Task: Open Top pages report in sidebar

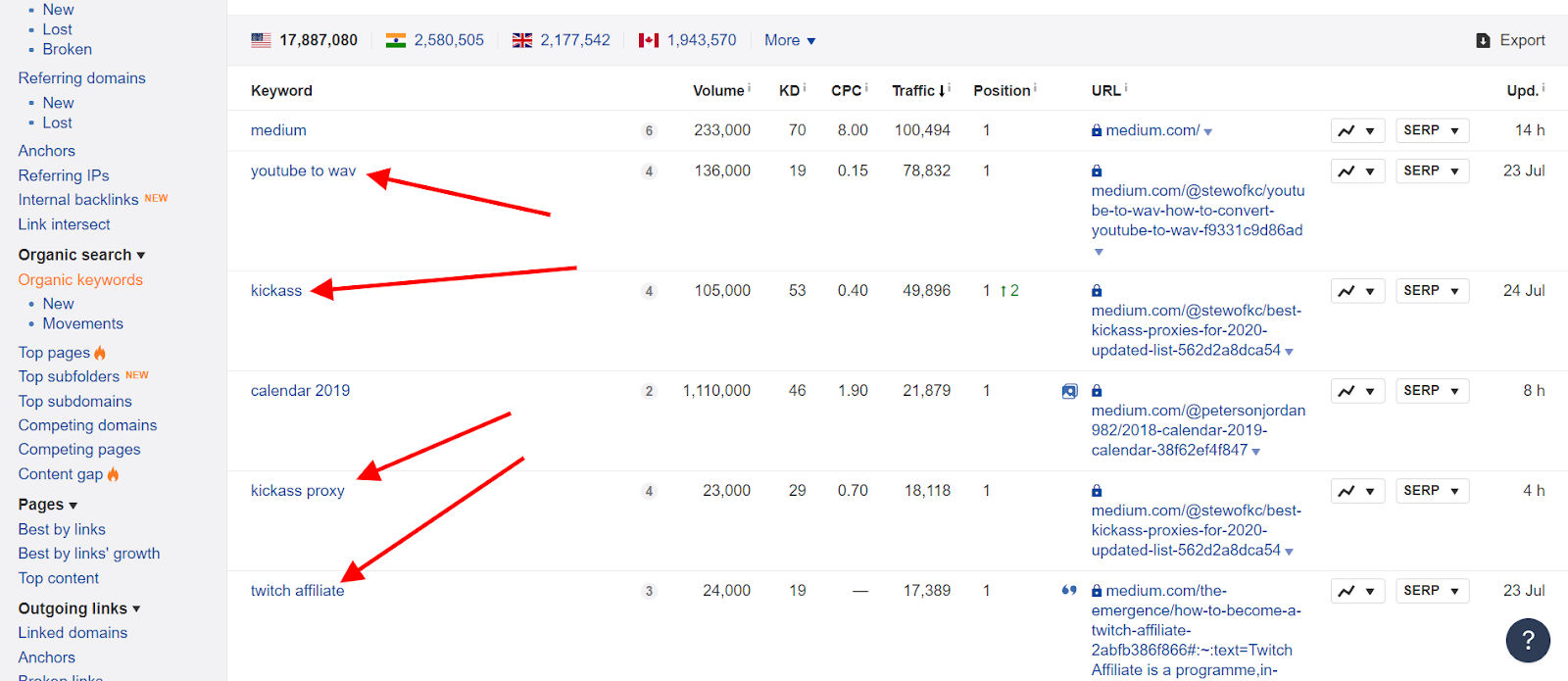Action: [x=54, y=353]
